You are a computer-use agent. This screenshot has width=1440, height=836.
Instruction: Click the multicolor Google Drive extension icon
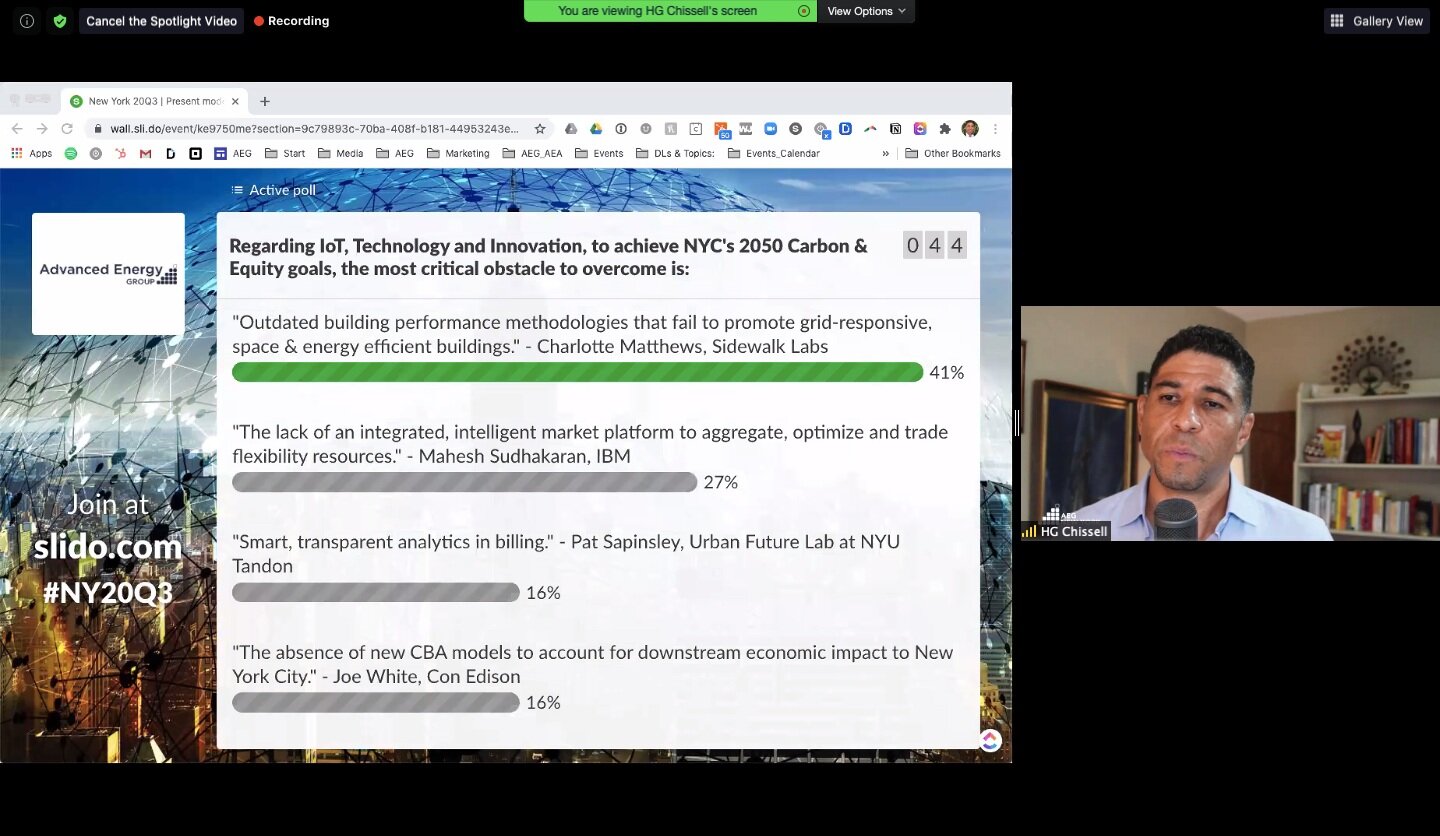click(596, 129)
